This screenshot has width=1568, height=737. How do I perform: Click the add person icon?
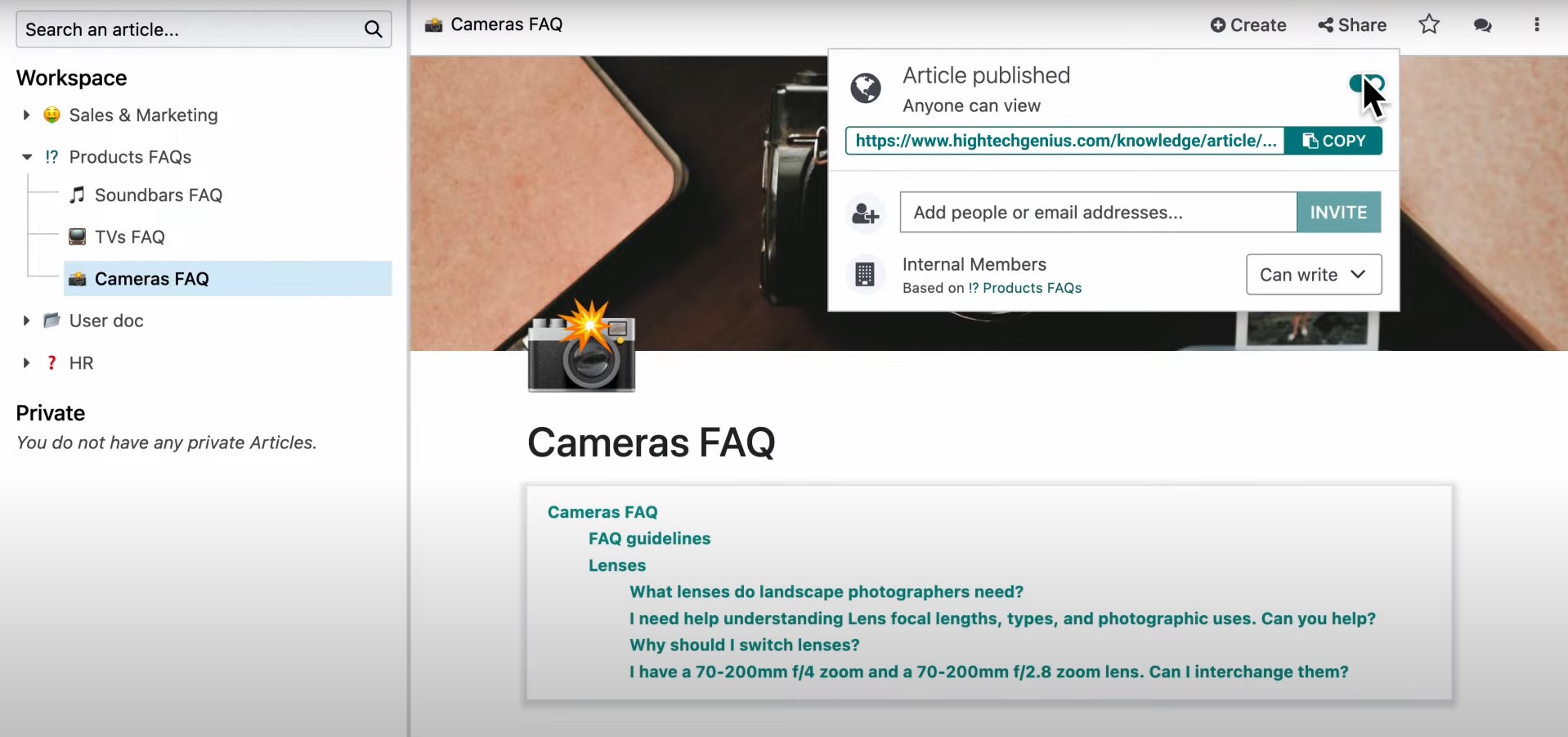click(866, 213)
